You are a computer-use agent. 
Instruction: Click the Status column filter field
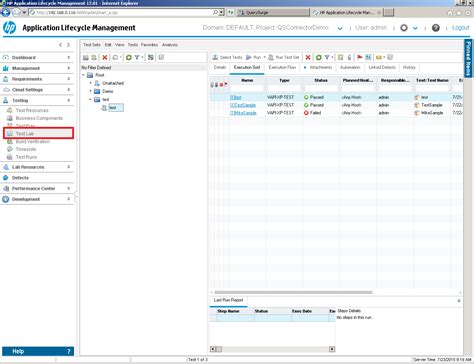tap(321, 88)
